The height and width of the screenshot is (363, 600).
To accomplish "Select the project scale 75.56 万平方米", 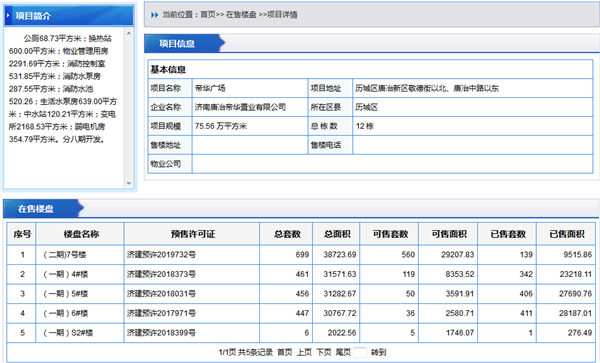I will [x=221, y=126].
